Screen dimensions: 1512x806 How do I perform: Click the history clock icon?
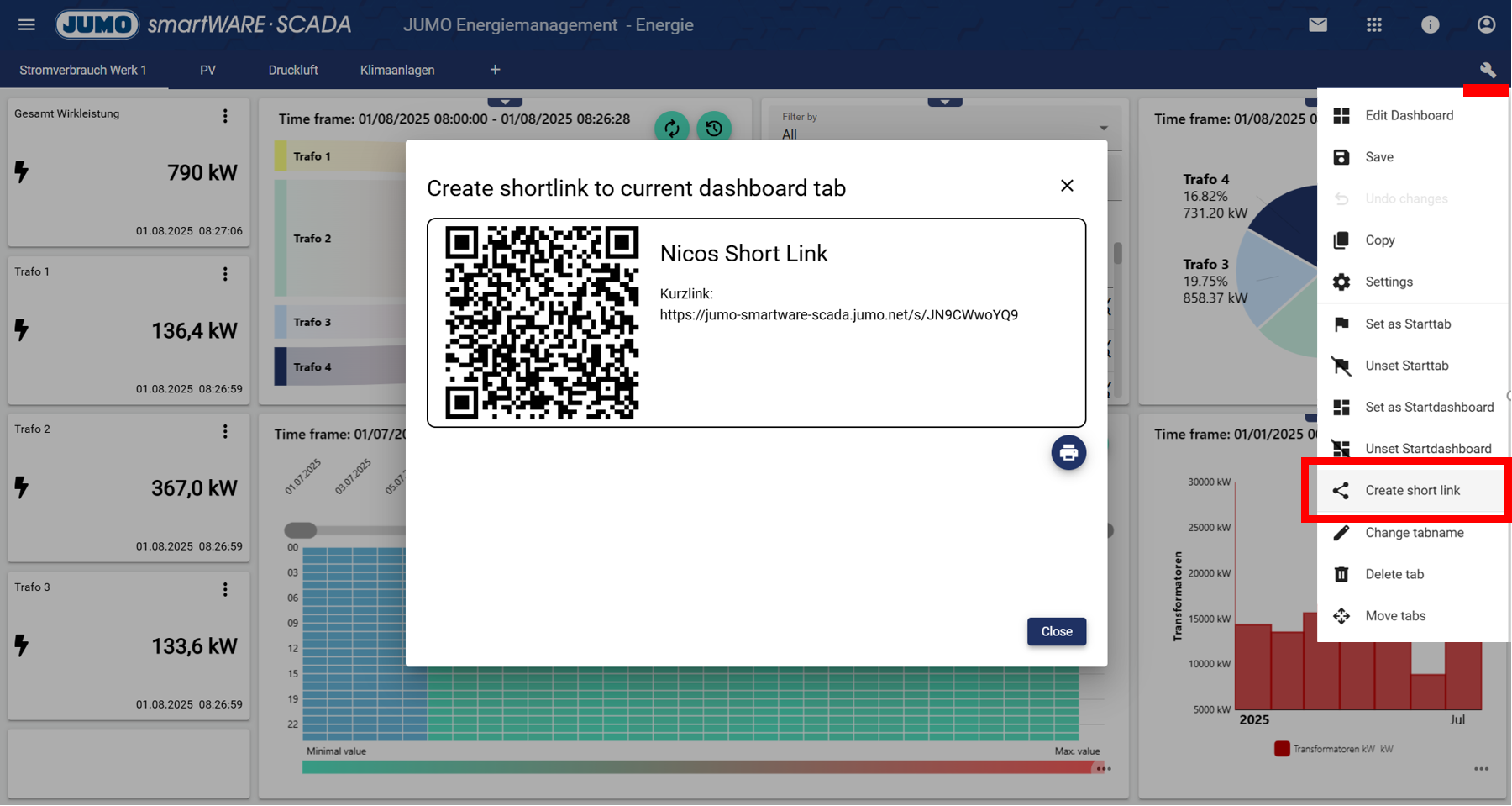click(714, 128)
